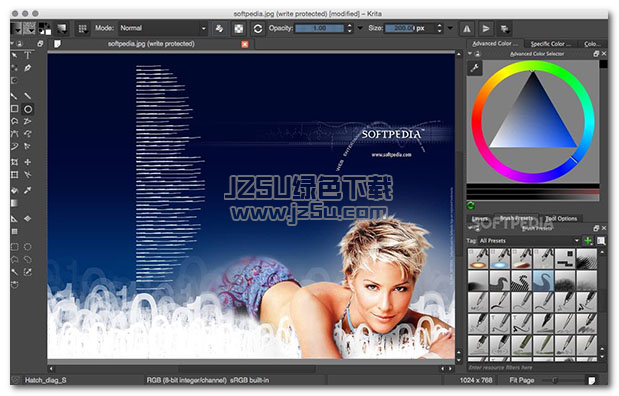Toggle preserve alpha button
619x396 pixels.
239,28
